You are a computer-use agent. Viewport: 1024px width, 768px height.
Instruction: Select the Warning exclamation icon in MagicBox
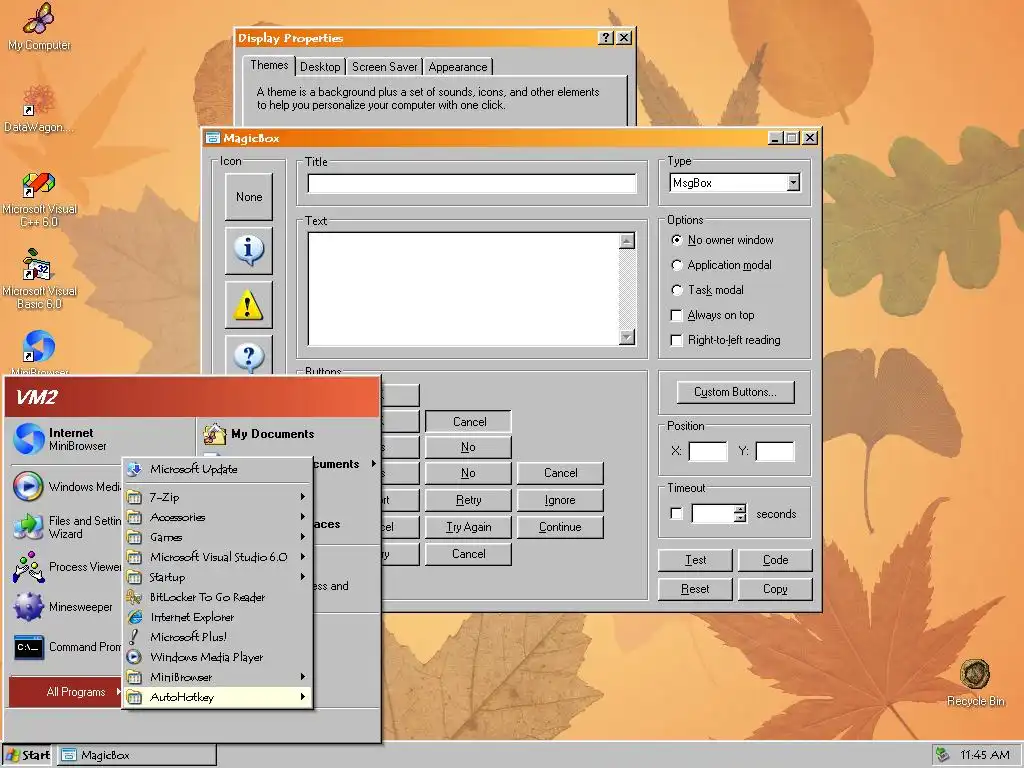click(x=249, y=305)
